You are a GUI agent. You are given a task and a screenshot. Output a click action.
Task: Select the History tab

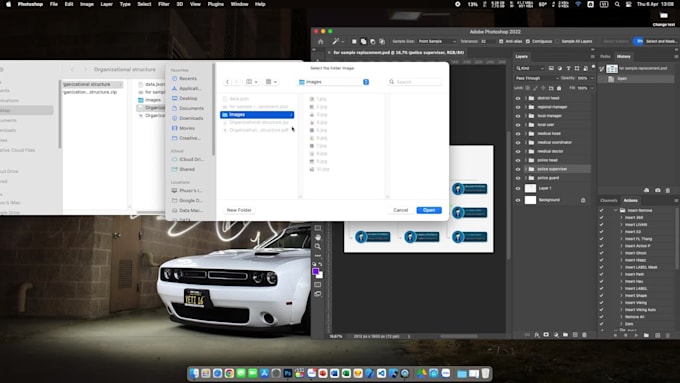click(x=624, y=56)
